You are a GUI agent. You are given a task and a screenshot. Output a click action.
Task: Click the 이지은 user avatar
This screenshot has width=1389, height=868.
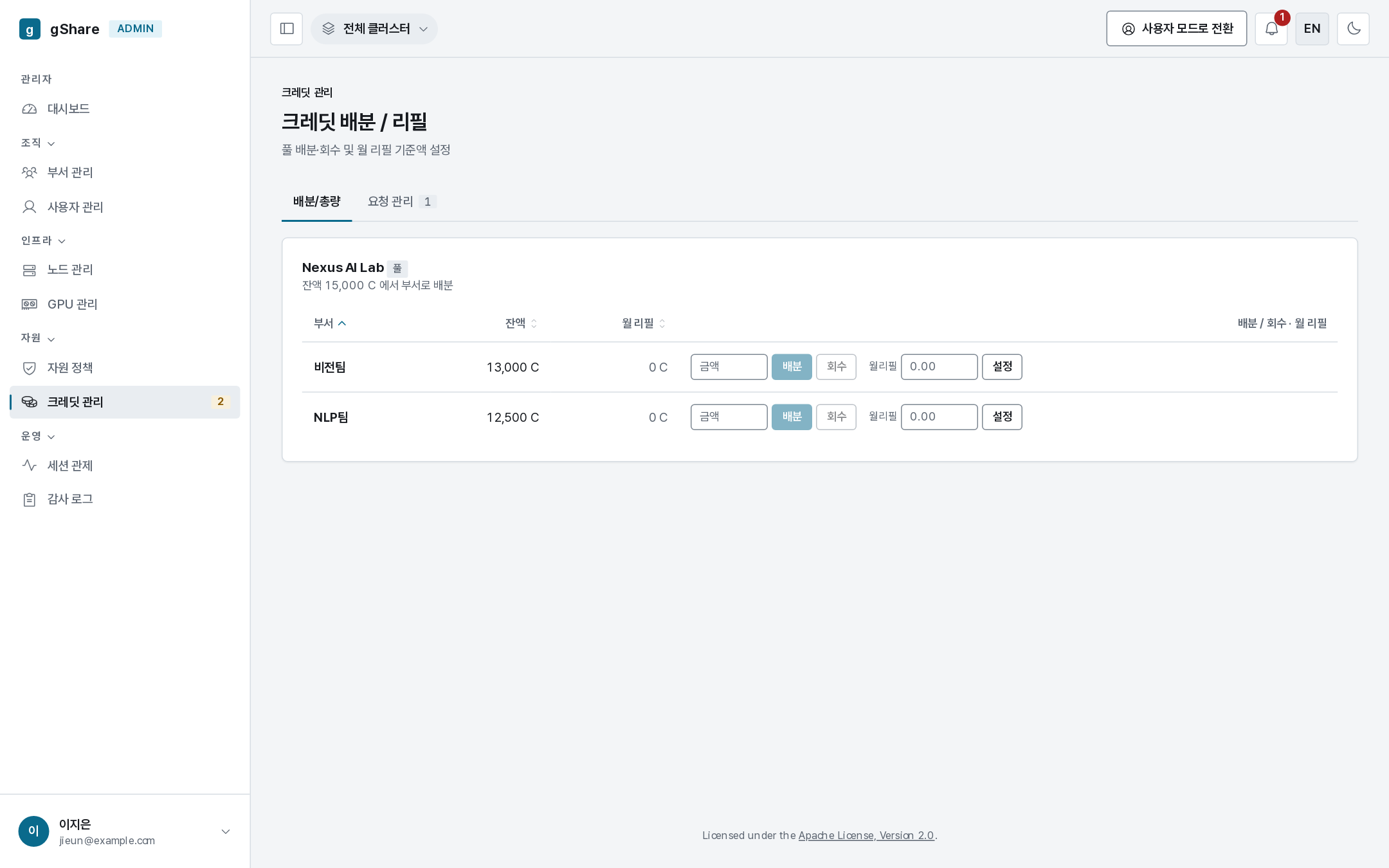33,831
